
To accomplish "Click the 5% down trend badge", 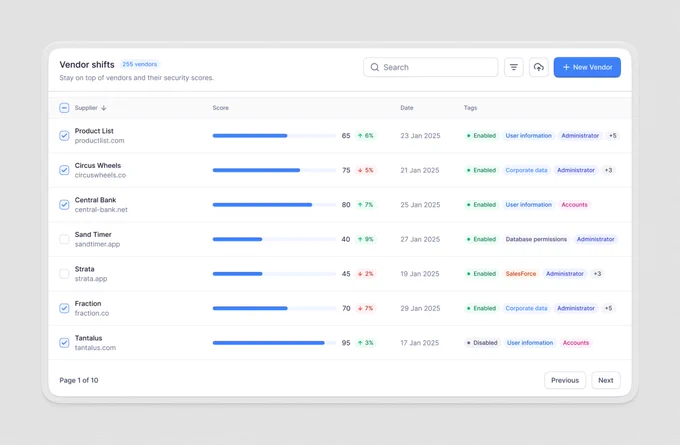I will (366, 170).
